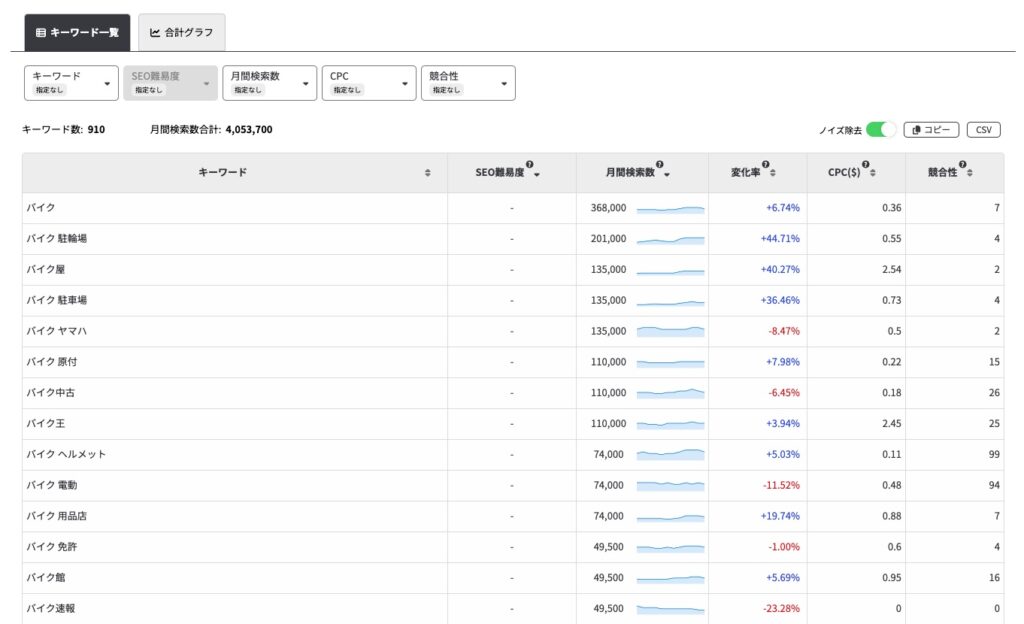Click the バイク ヘルメット keyword row
Viewport: 1024px width, 624px height.
pos(66,455)
